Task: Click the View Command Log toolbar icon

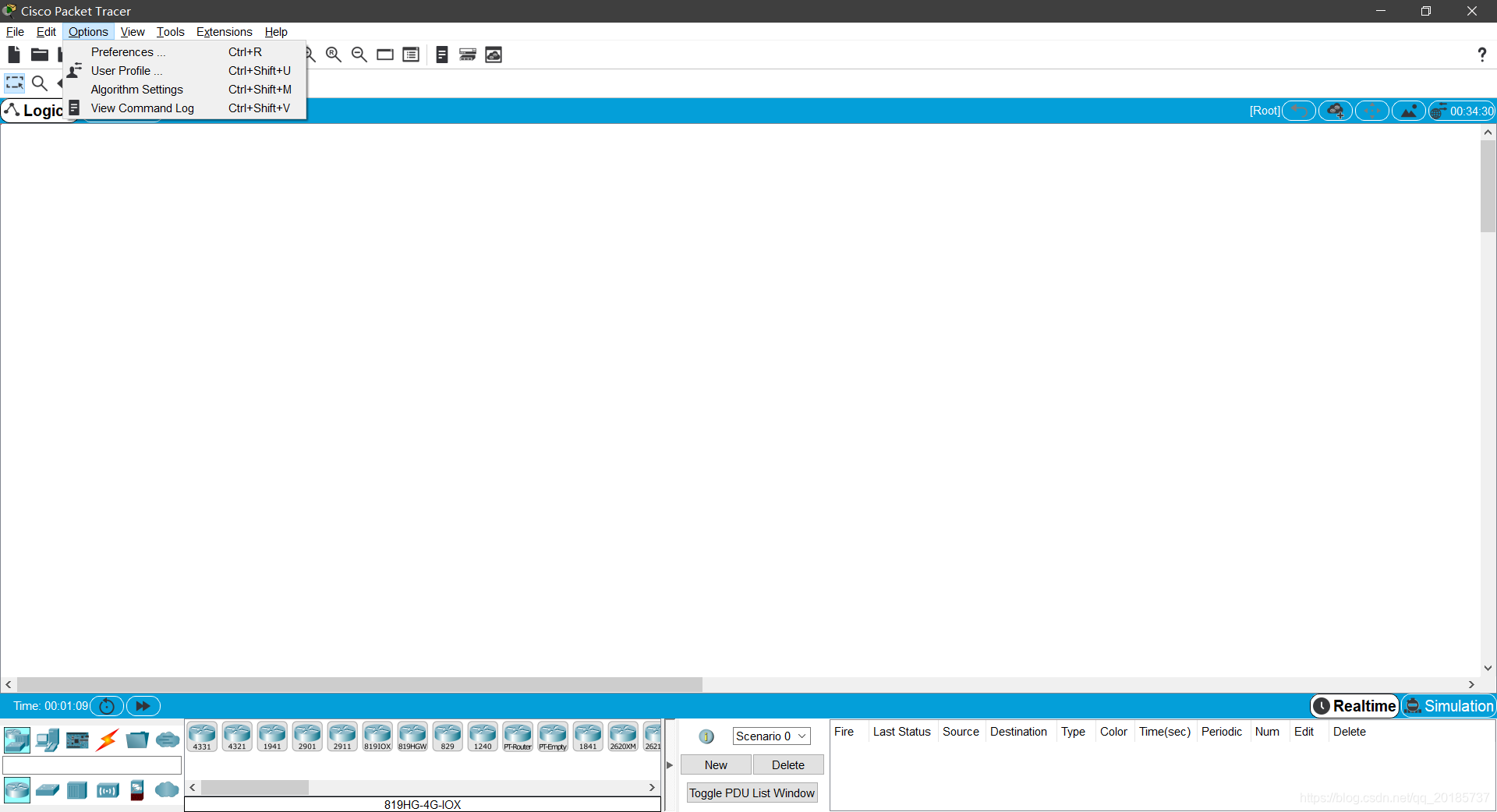Action: [x=442, y=55]
